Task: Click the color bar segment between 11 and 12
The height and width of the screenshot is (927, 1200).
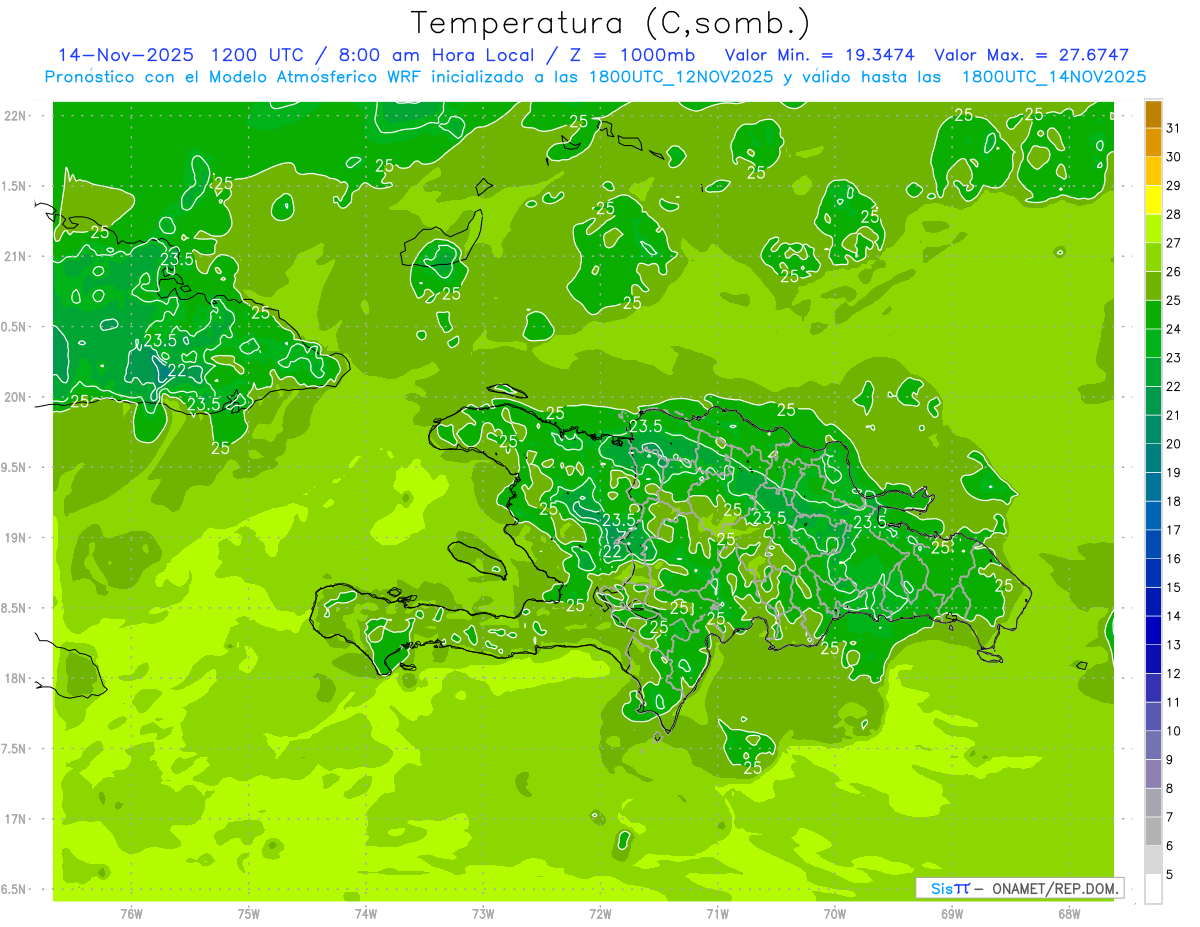Action: pyautogui.click(x=1153, y=688)
